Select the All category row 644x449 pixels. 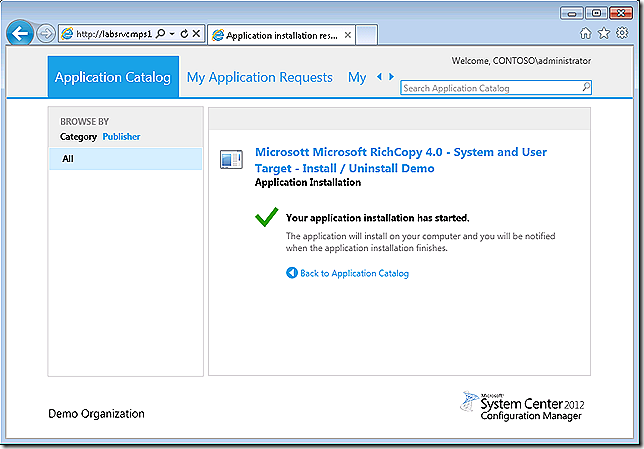[x=126, y=159]
